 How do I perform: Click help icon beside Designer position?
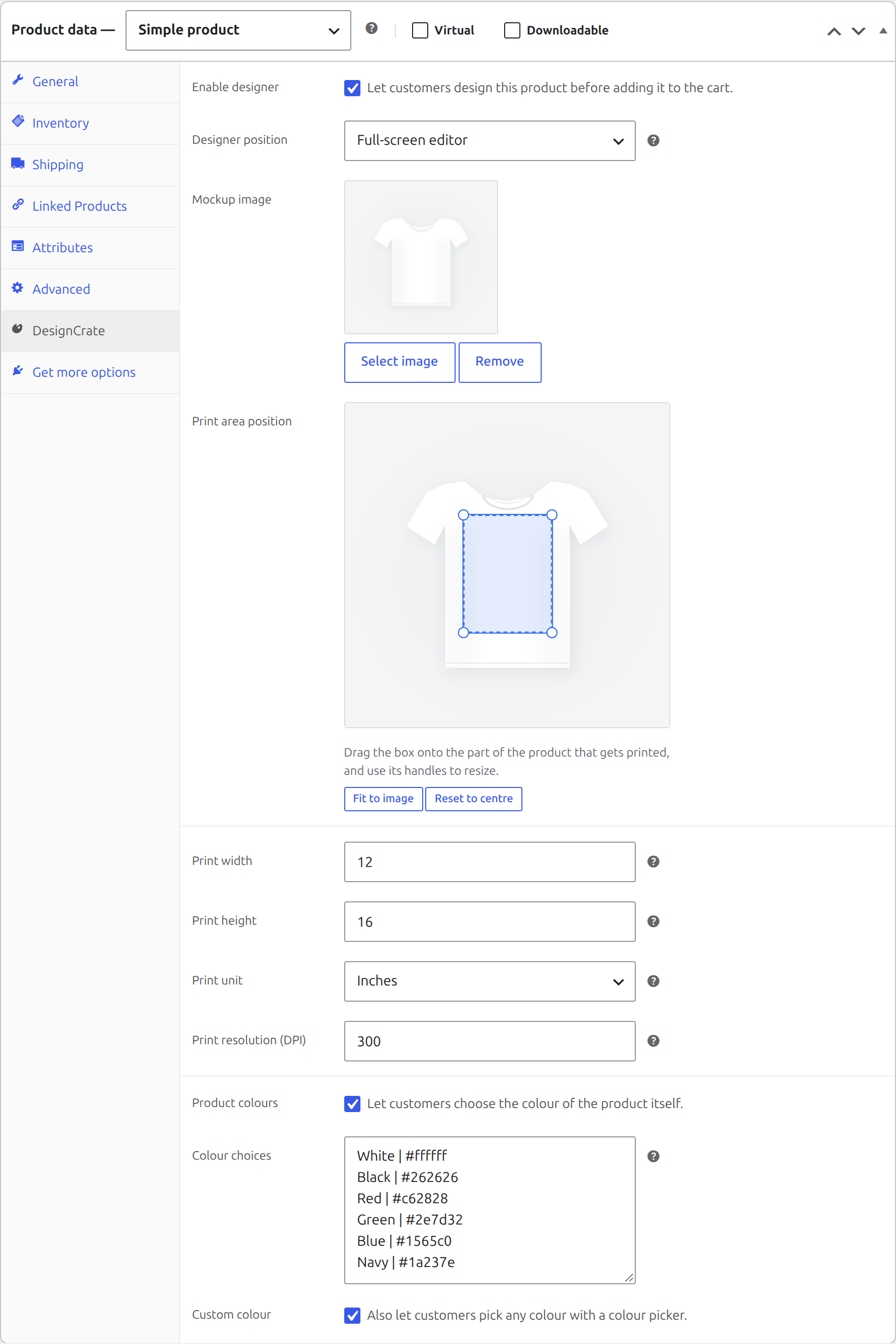(x=653, y=141)
